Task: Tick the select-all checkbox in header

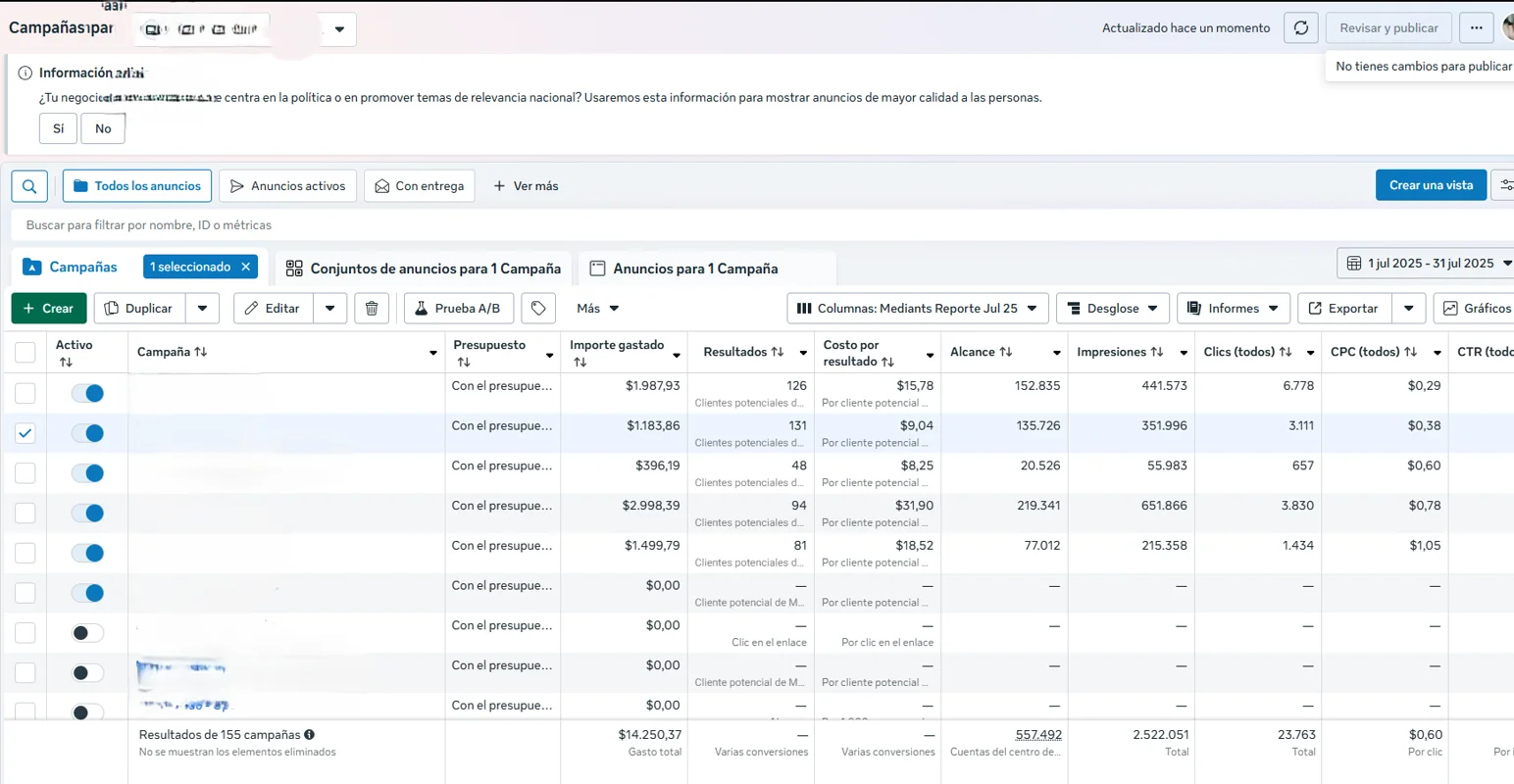Action: click(25, 353)
